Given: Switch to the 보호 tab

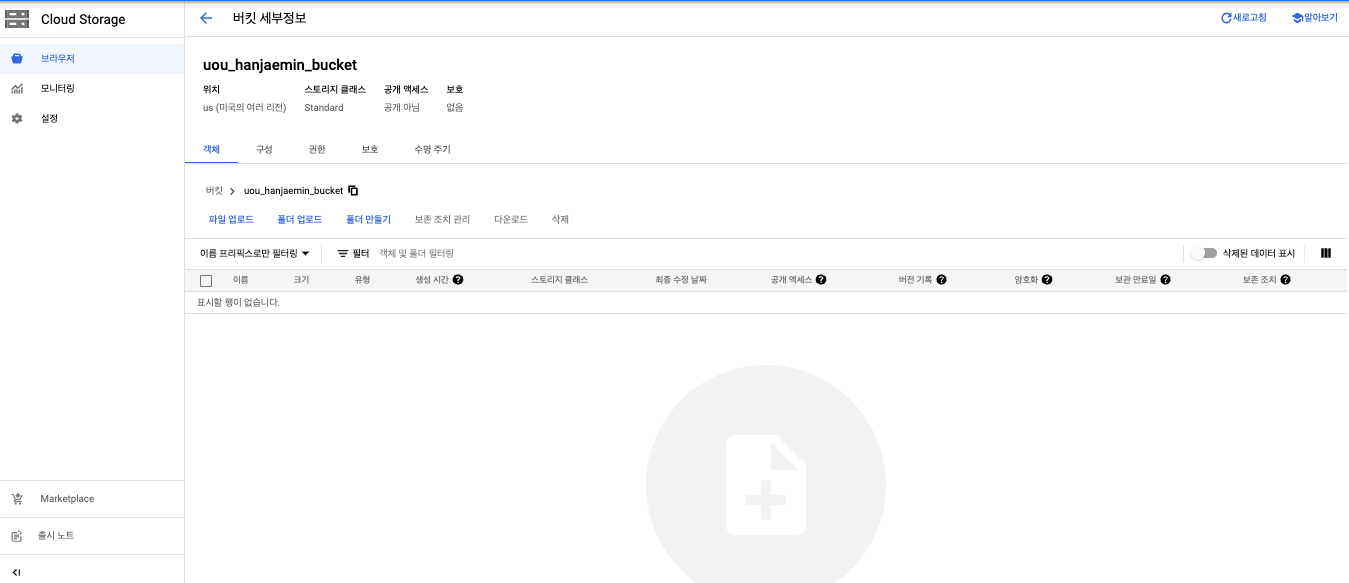Looking at the screenshot, I should [370, 149].
